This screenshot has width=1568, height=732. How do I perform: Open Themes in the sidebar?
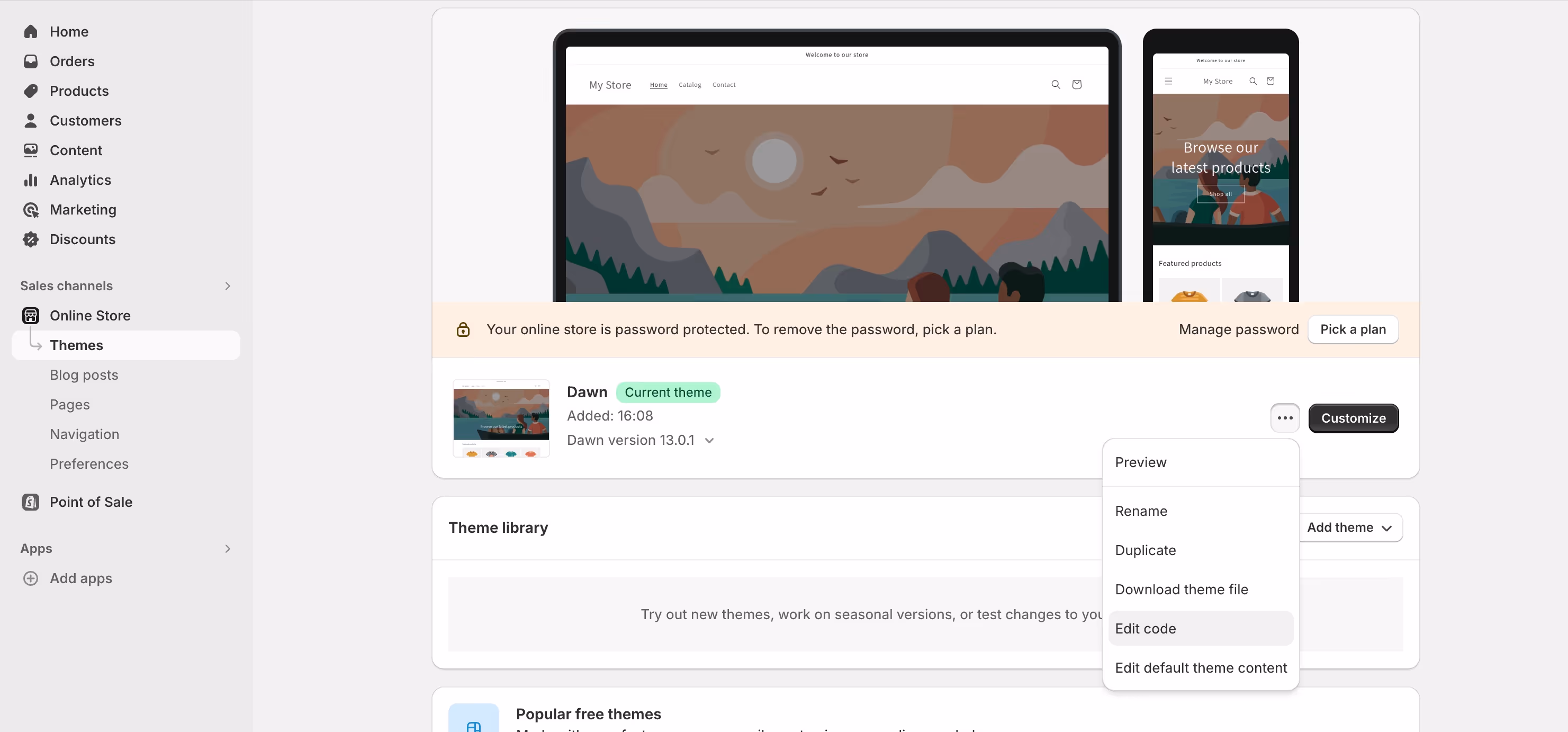pyautogui.click(x=126, y=345)
